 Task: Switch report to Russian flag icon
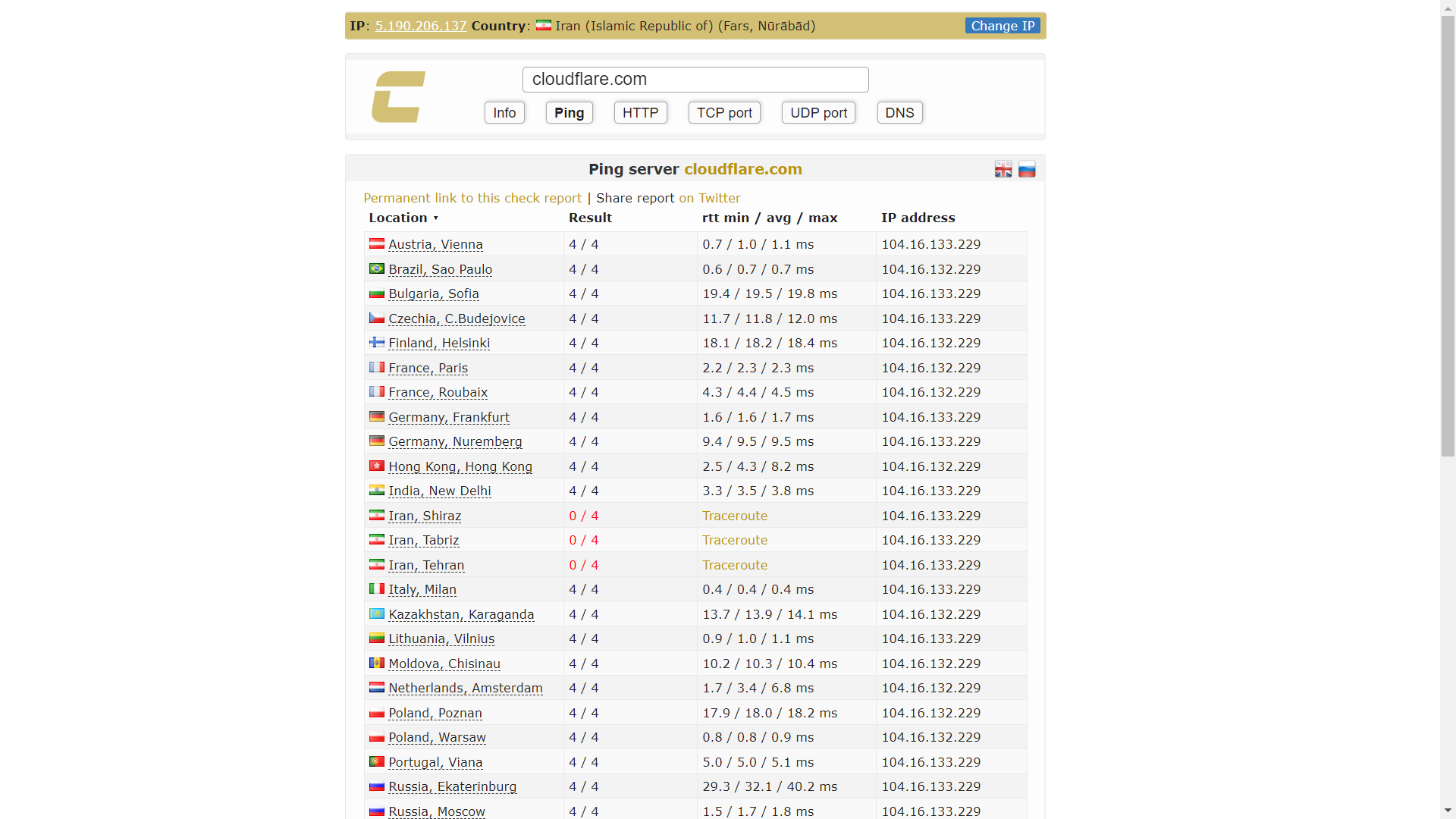[x=1027, y=170]
